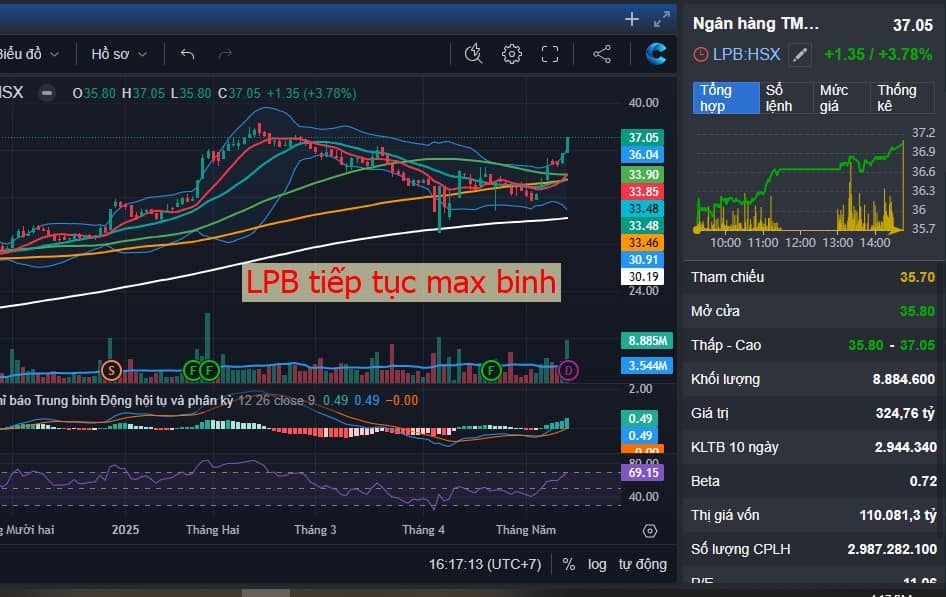Image resolution: width=946 pixels, height=597 pixels.
Task: Click the blue 36.04 price label
Action: (643, 154)
